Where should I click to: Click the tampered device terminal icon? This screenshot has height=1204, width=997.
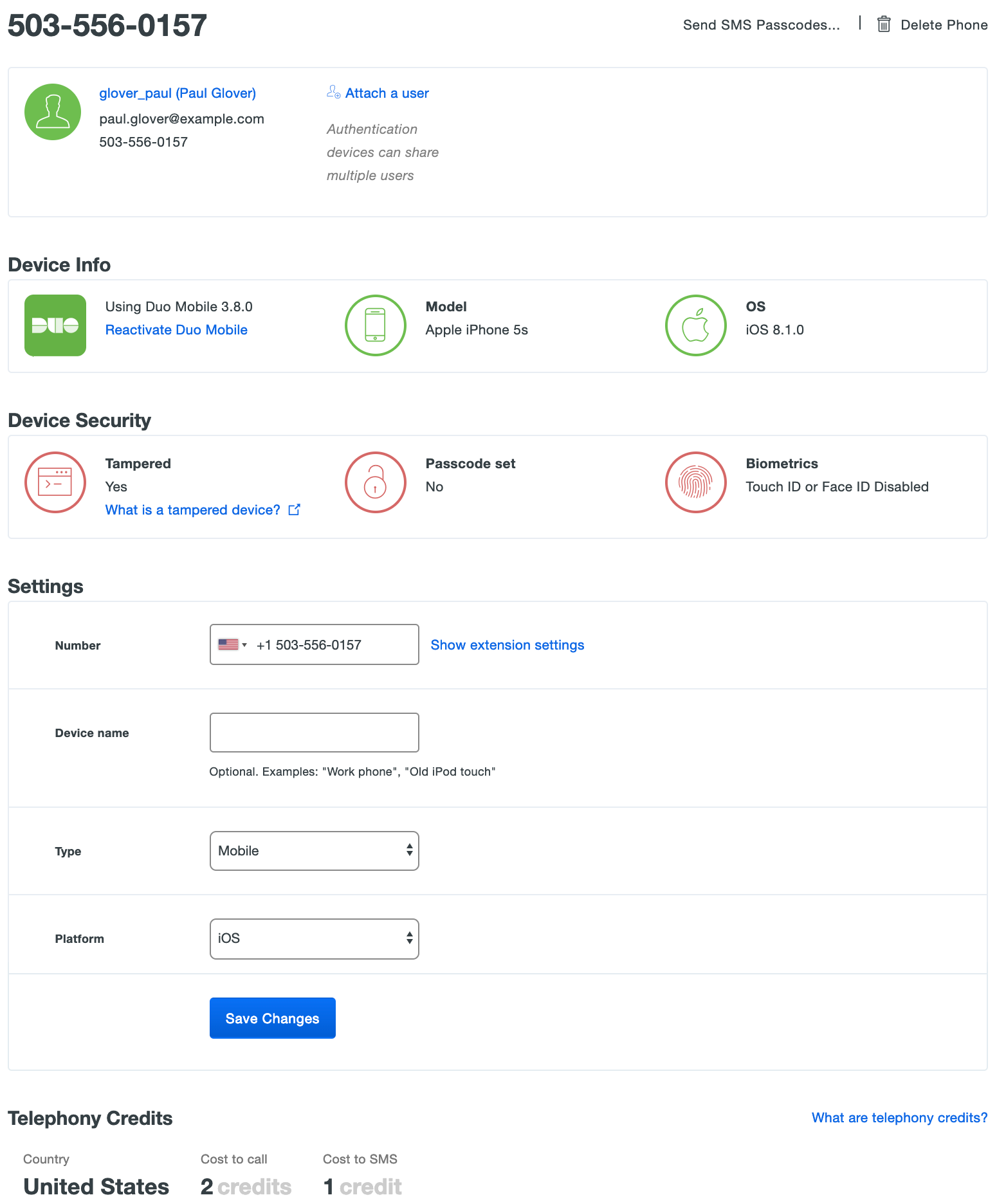point(55,482)
